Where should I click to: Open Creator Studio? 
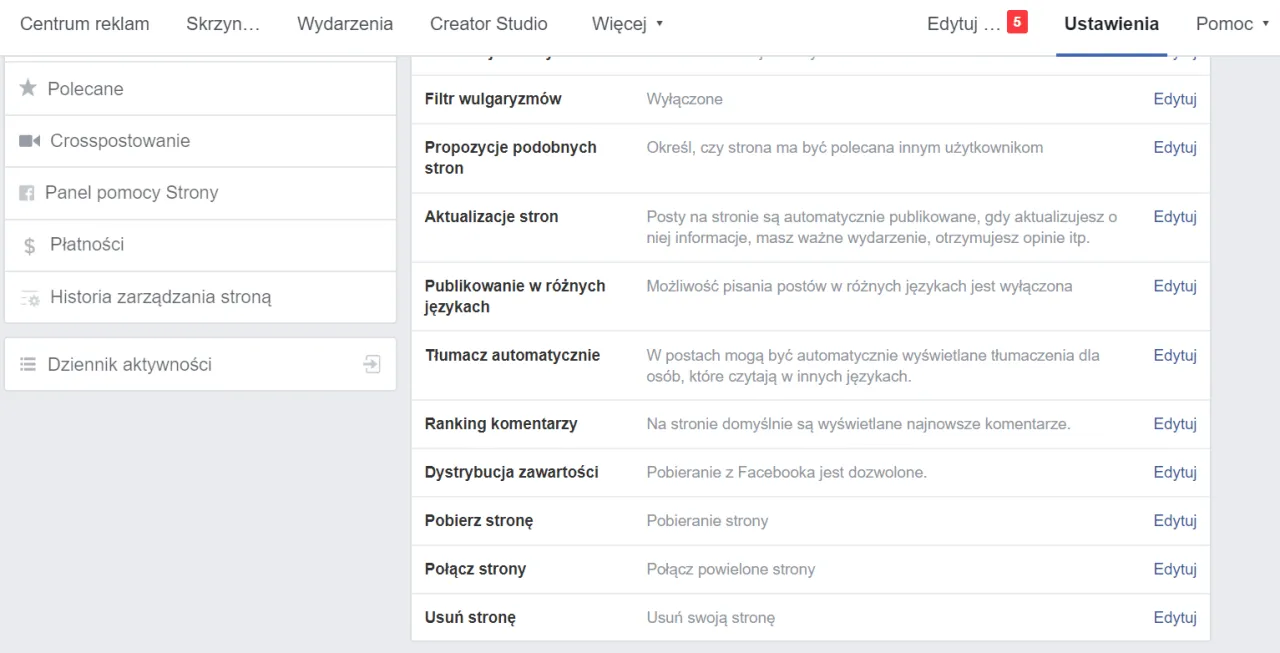pyautogui.click(x=488, y=24)
